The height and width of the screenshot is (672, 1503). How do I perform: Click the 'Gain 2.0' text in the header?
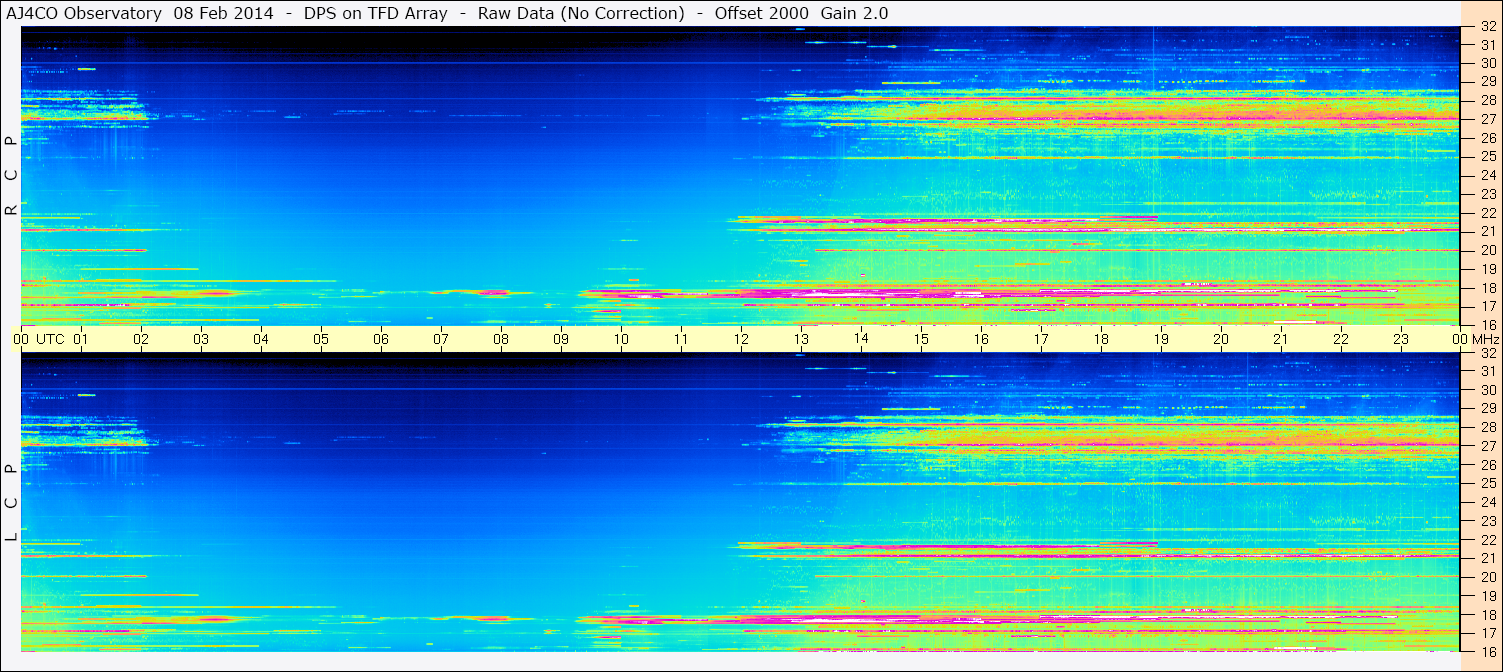854,13
